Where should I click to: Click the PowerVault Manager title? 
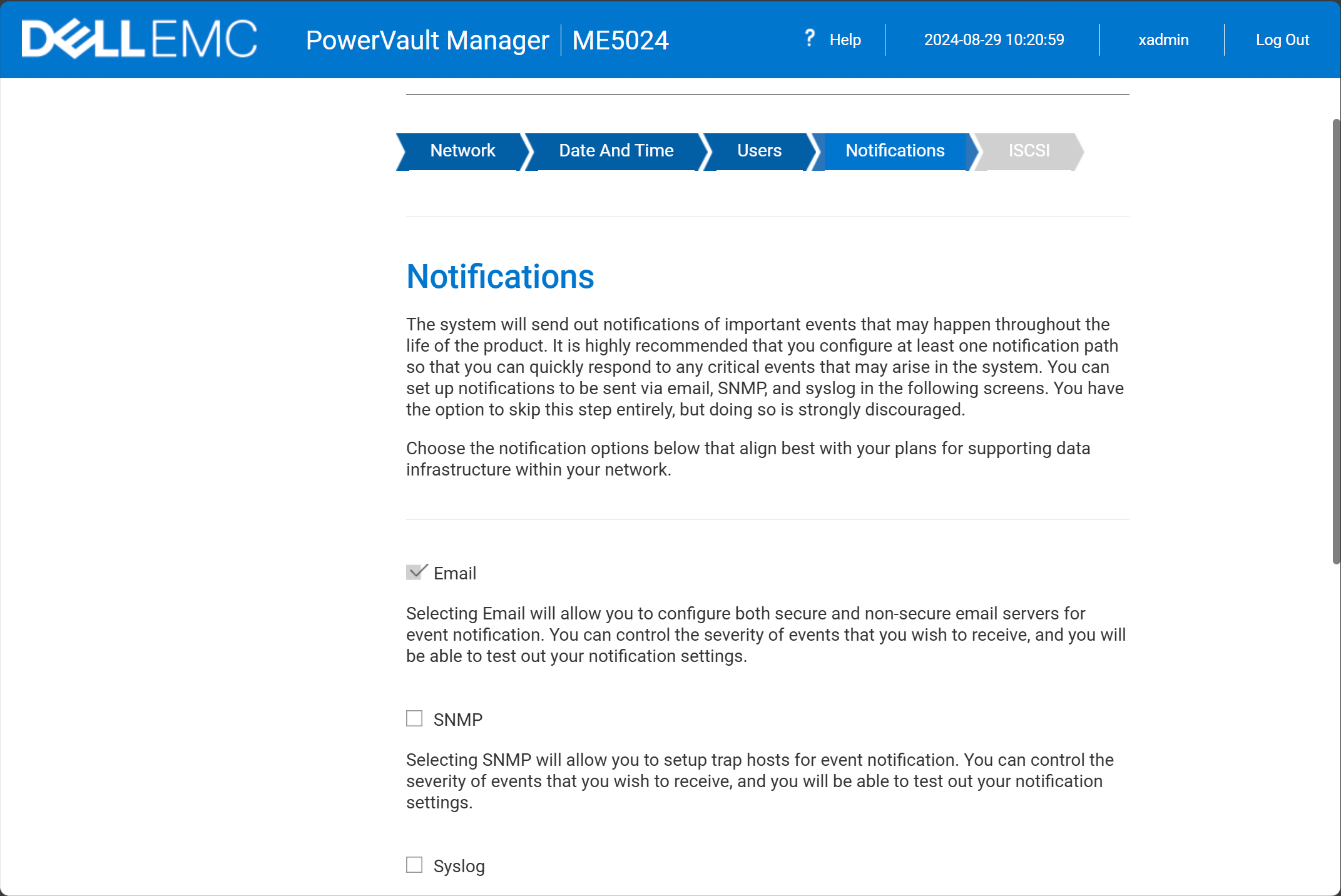tap(427, 41)
